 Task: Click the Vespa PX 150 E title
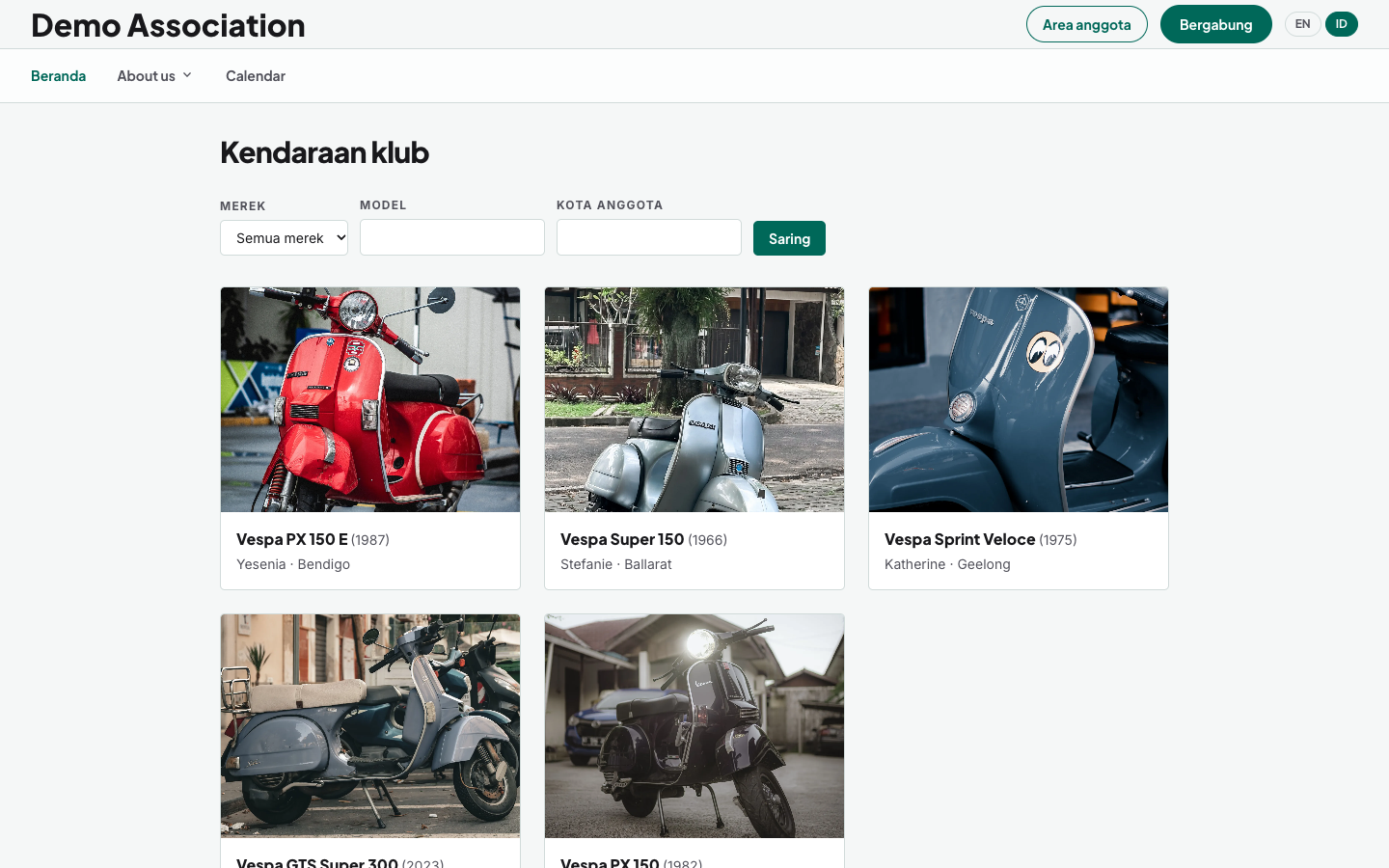[x=292, y=539]
